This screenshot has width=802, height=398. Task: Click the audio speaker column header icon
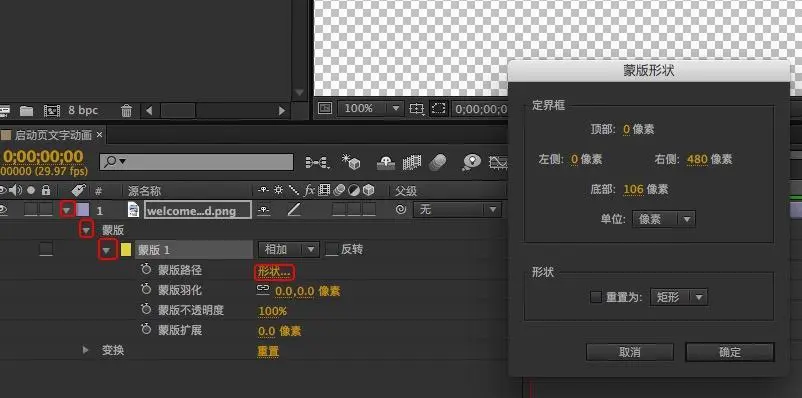(x=16, y=190)
